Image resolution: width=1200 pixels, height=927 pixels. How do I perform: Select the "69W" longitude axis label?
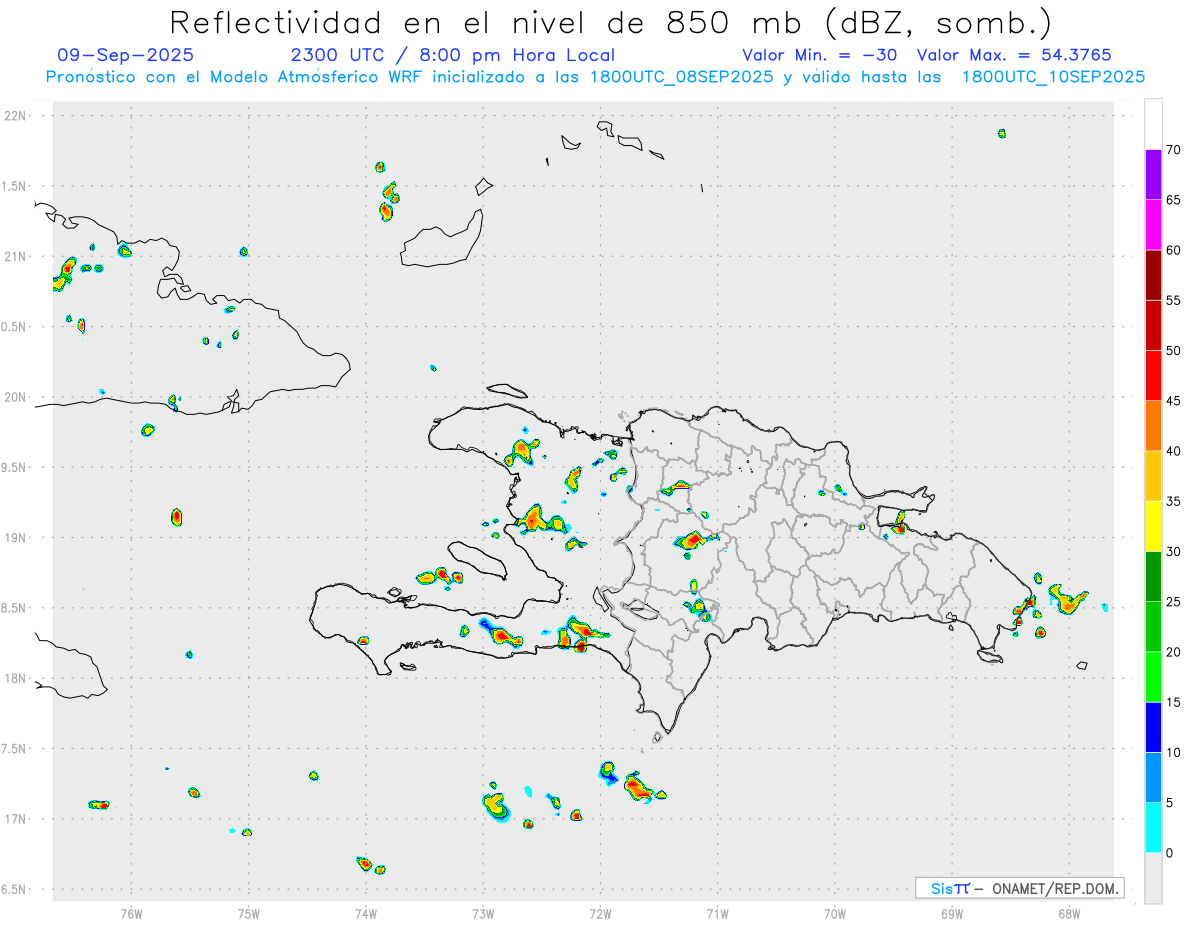pyautogui.click(x=952, y=913)
